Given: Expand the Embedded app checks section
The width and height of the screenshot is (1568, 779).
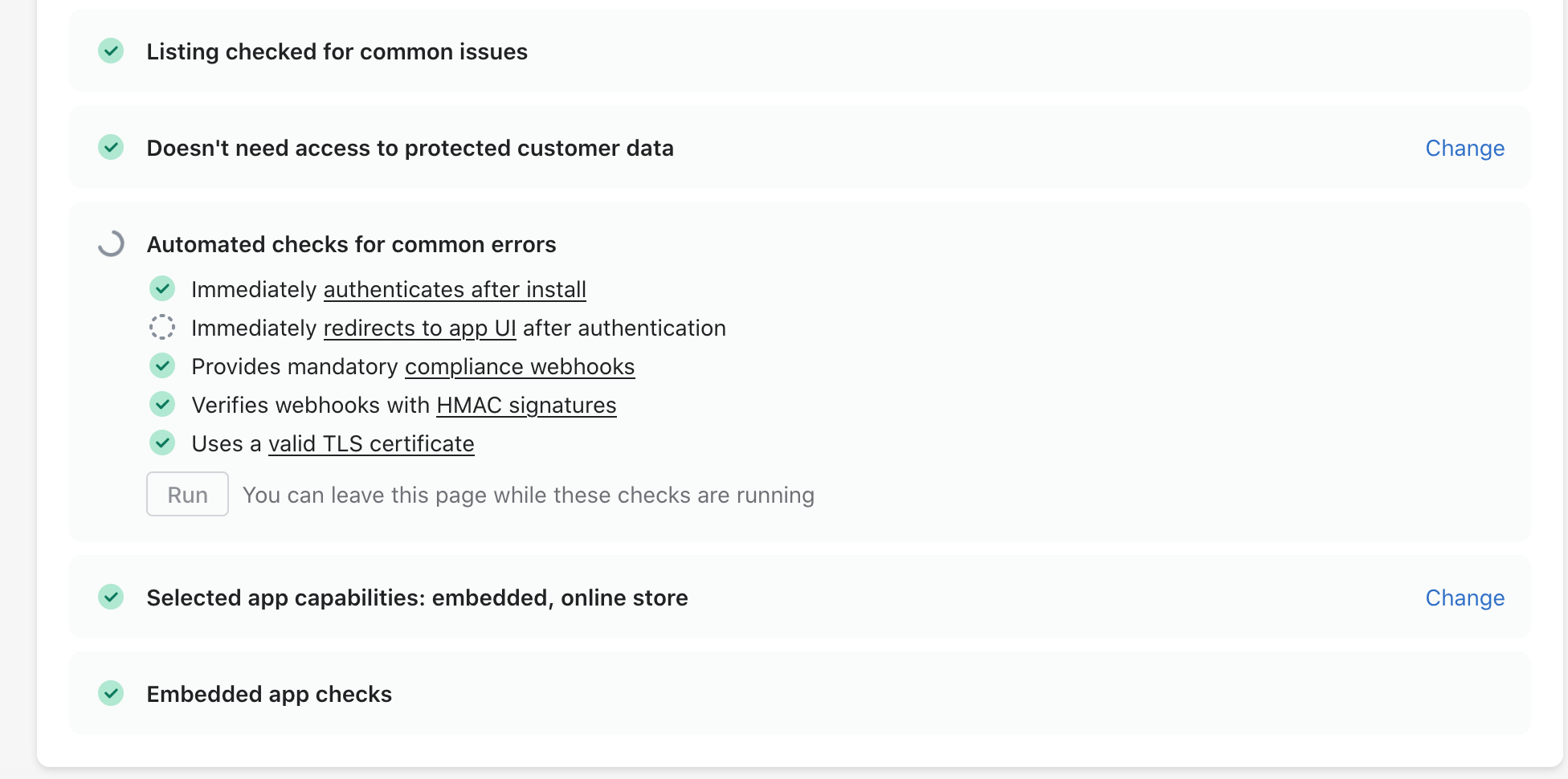Looking at the screenshot, I should (269, 694).
